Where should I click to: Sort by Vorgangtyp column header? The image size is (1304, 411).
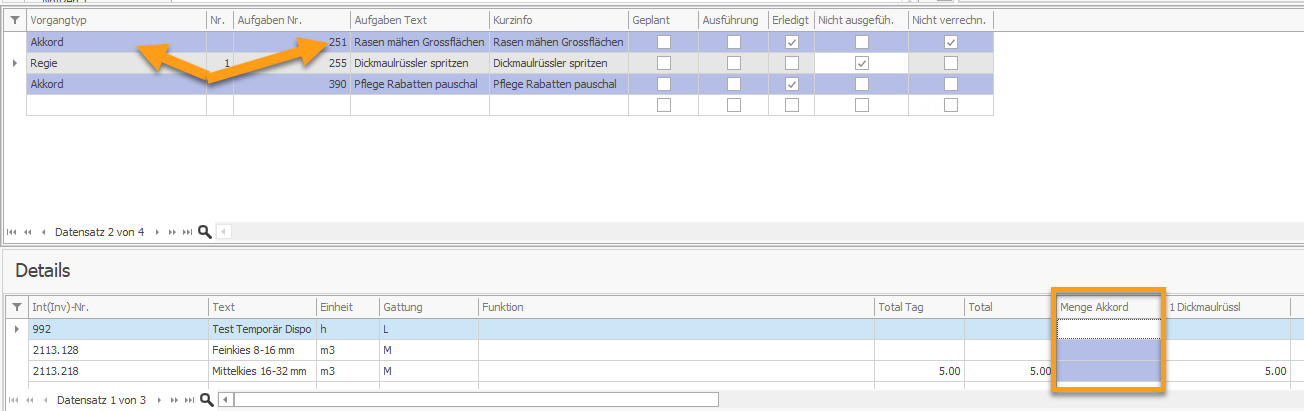click(116, 20)
